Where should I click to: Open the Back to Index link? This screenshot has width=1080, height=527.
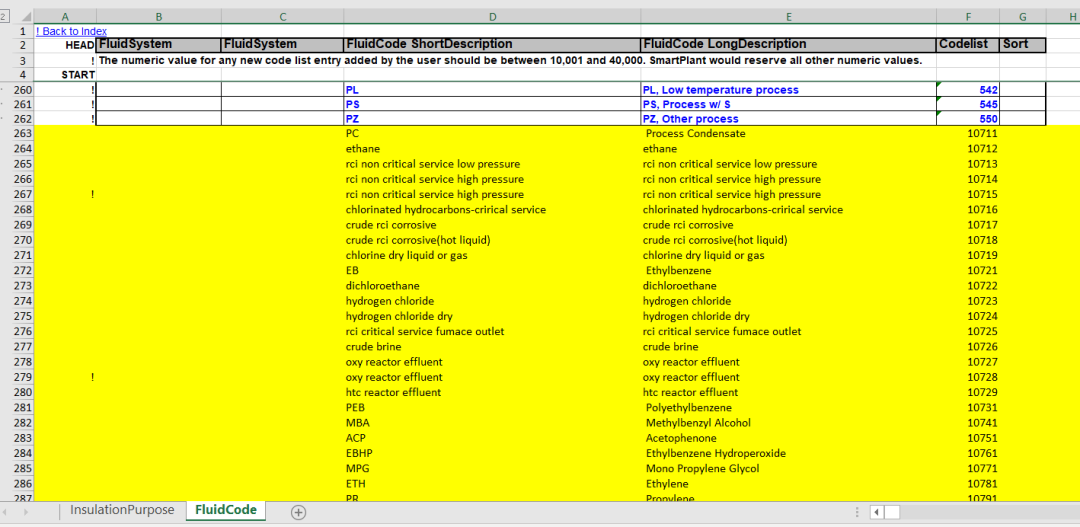coord(71,31)
